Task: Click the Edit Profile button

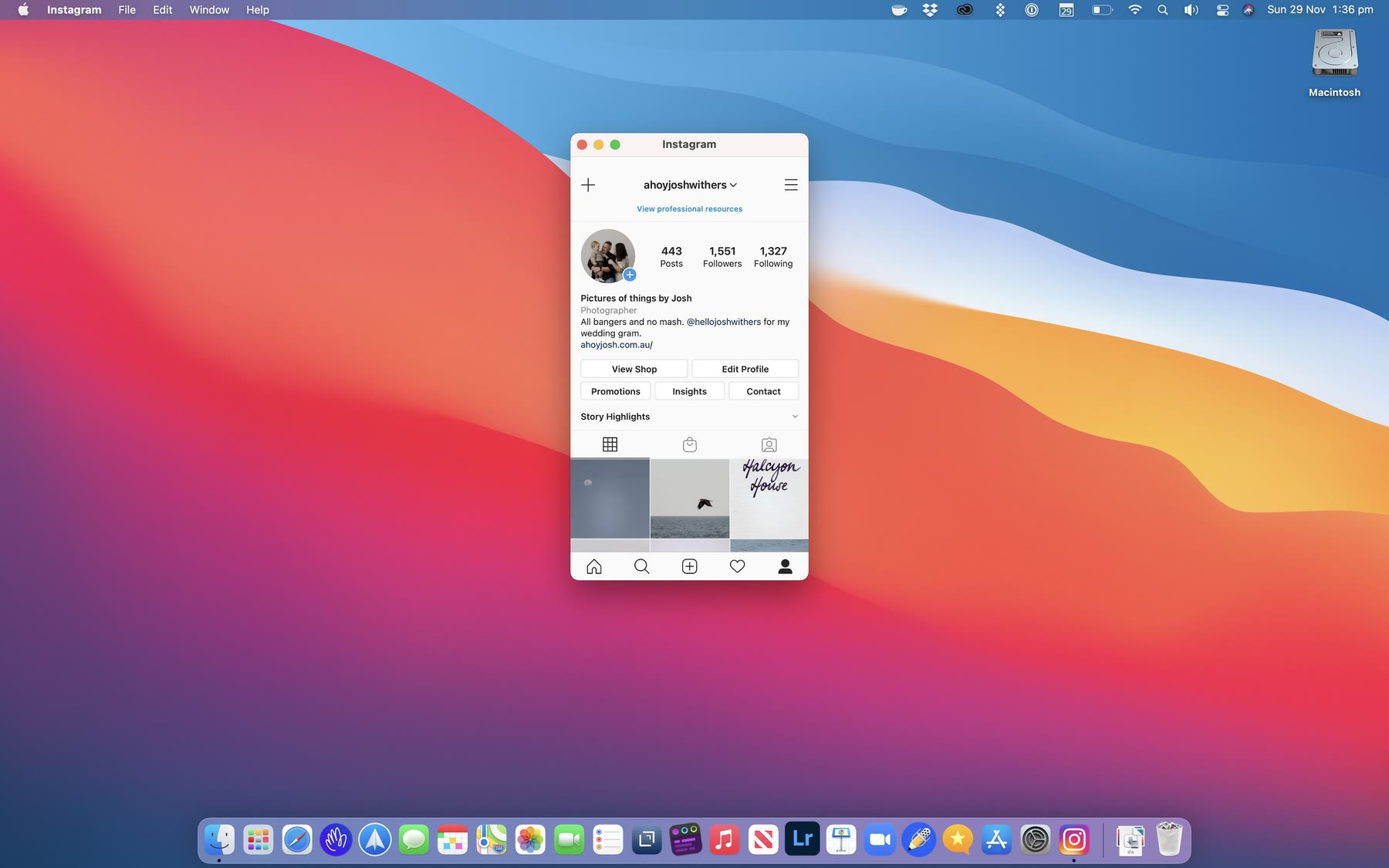Action: click(745, 370)
